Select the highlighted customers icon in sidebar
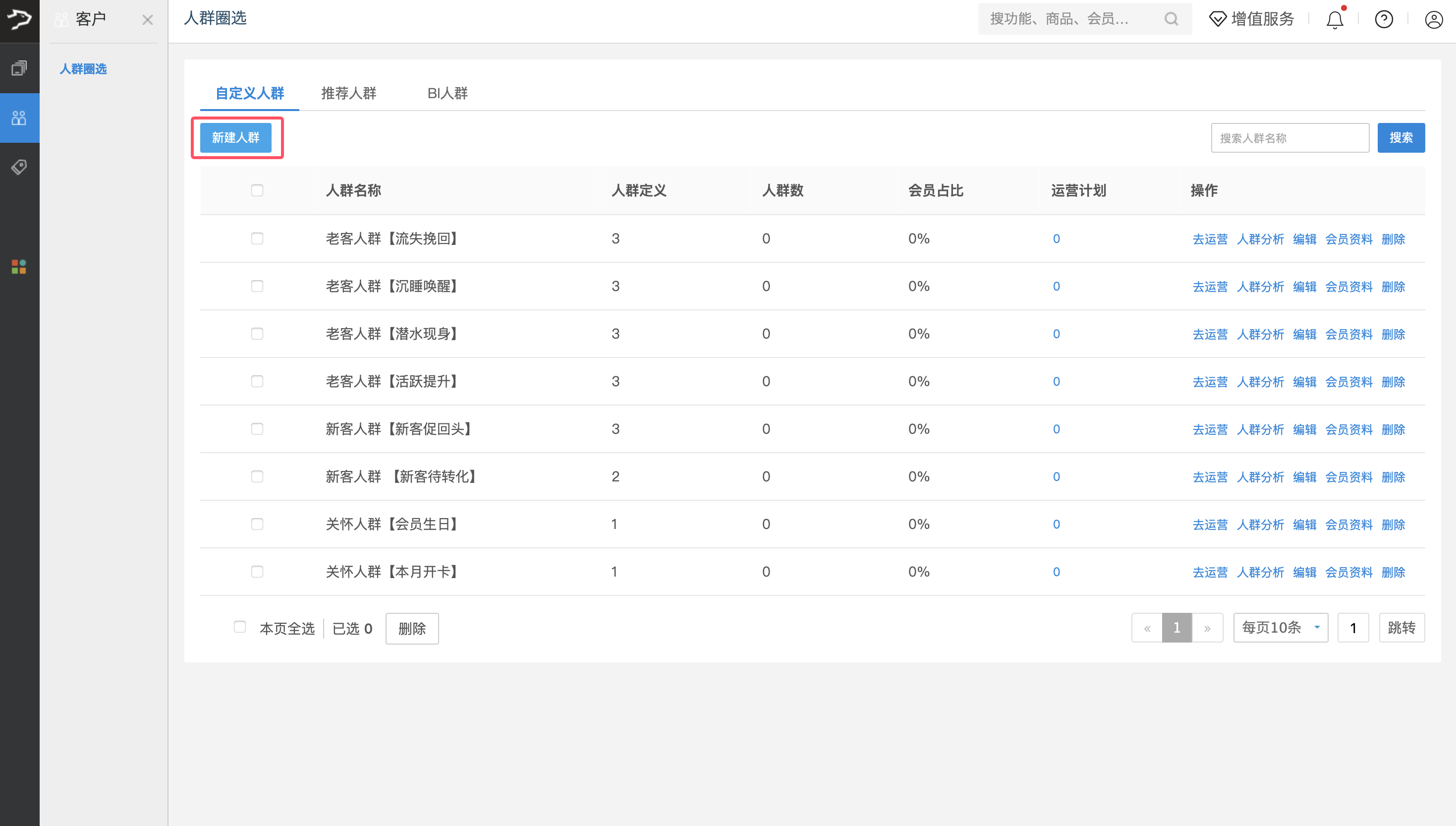1456x826 pixels. 19,118
